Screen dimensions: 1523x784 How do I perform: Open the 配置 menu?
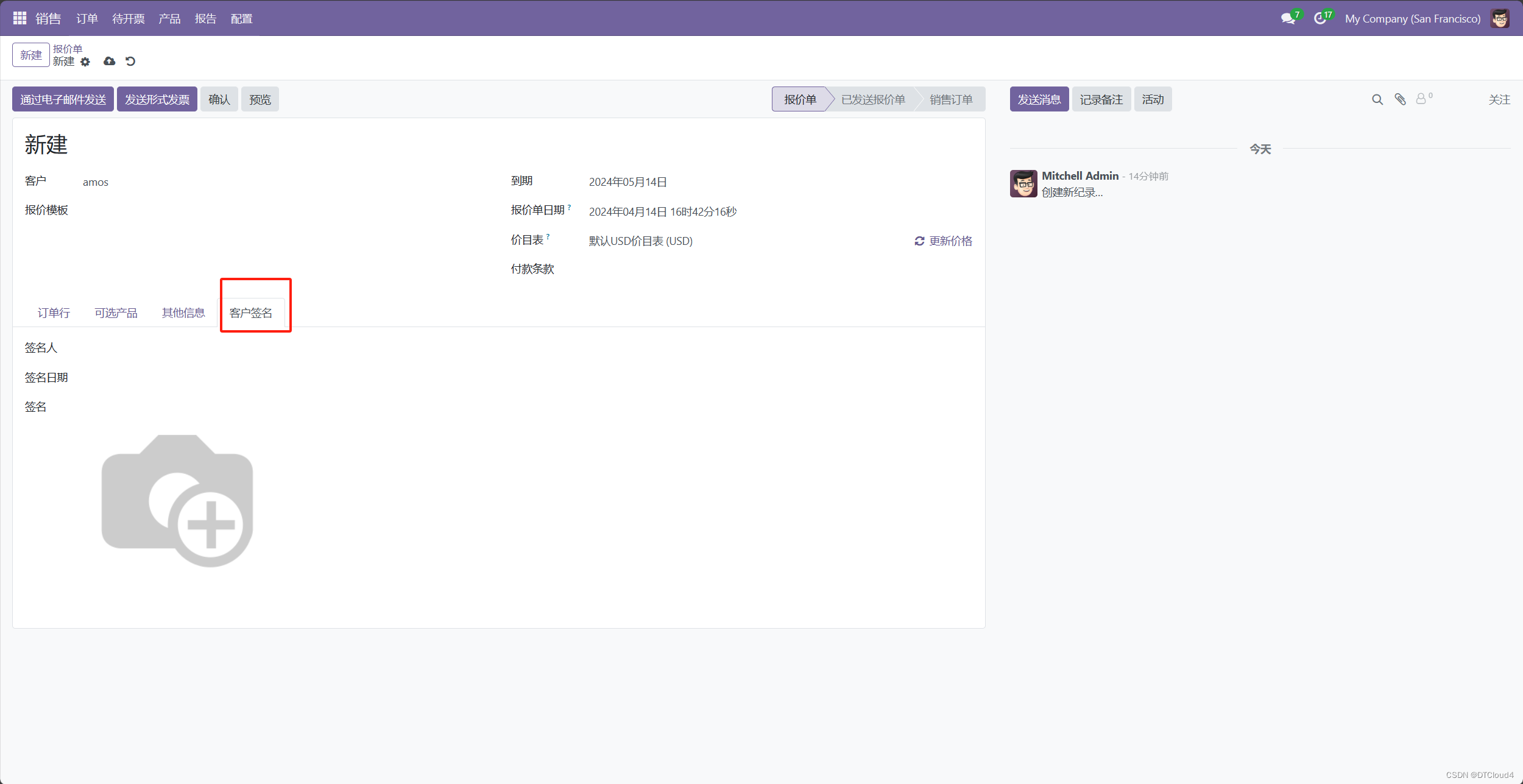[x=241, y=19]
